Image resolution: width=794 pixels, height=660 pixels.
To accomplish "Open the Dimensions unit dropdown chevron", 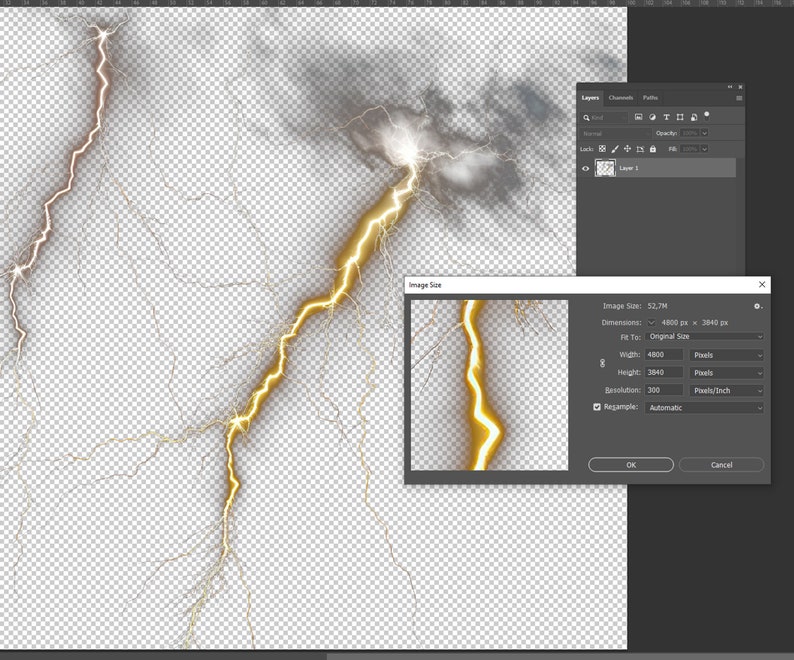I will [x=651, y=323].
